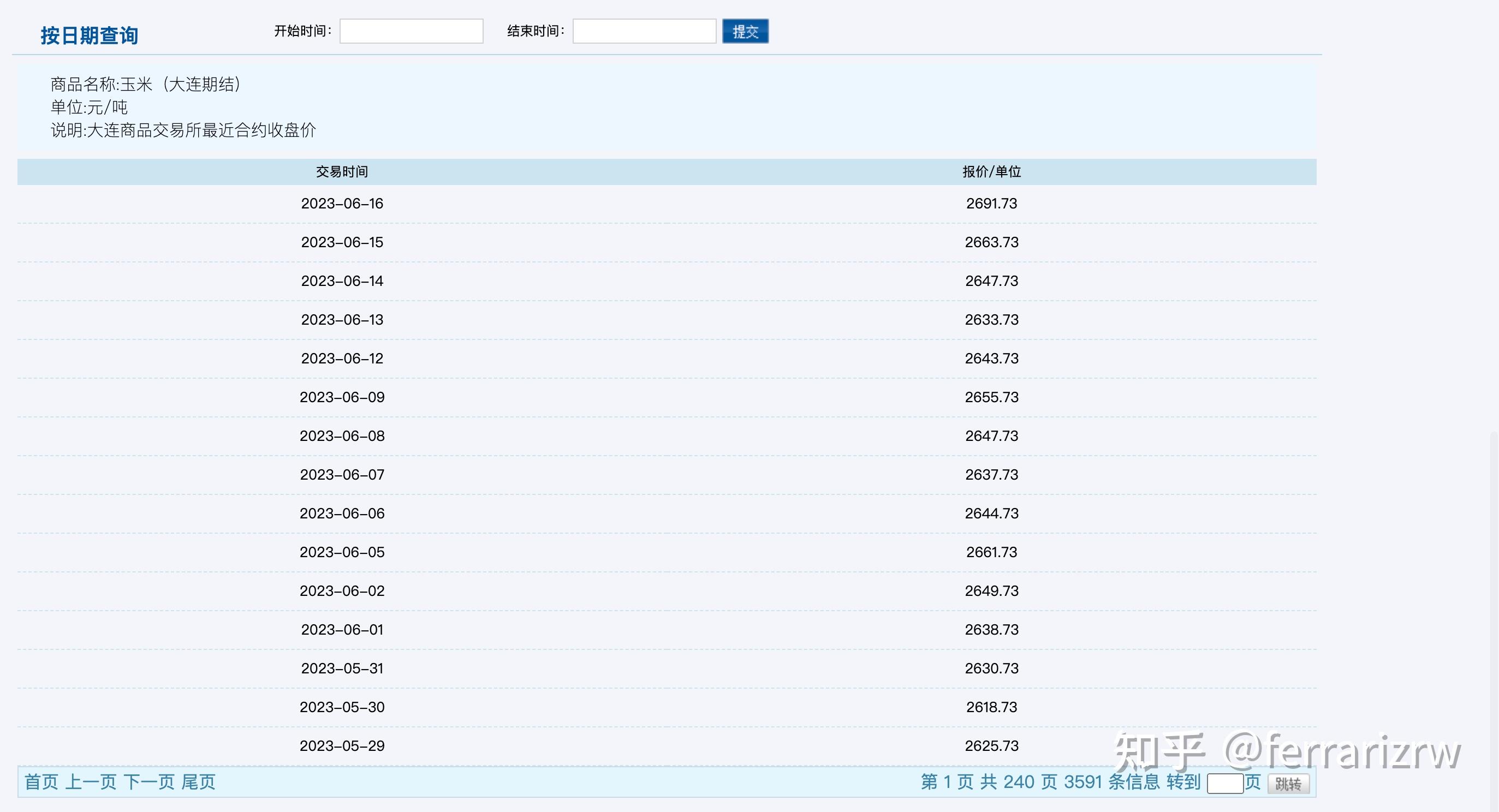
Task: Click the 开始时间 start date input
Action: (411, 32)
